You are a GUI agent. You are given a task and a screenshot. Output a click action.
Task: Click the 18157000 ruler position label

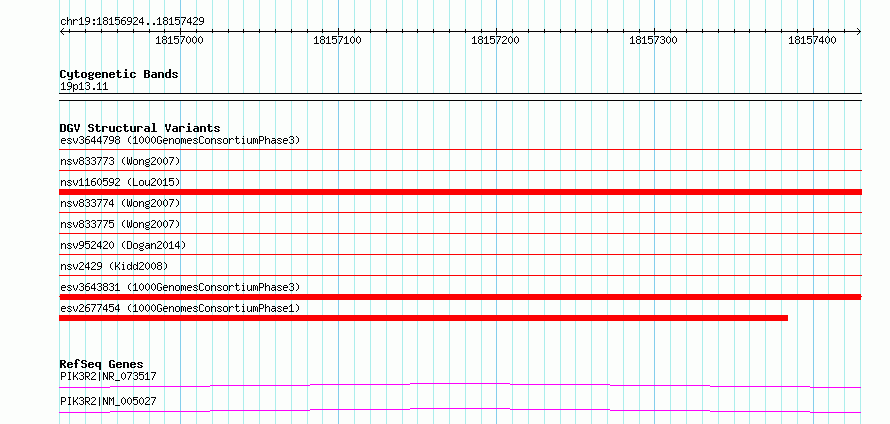tap(179, 41)
